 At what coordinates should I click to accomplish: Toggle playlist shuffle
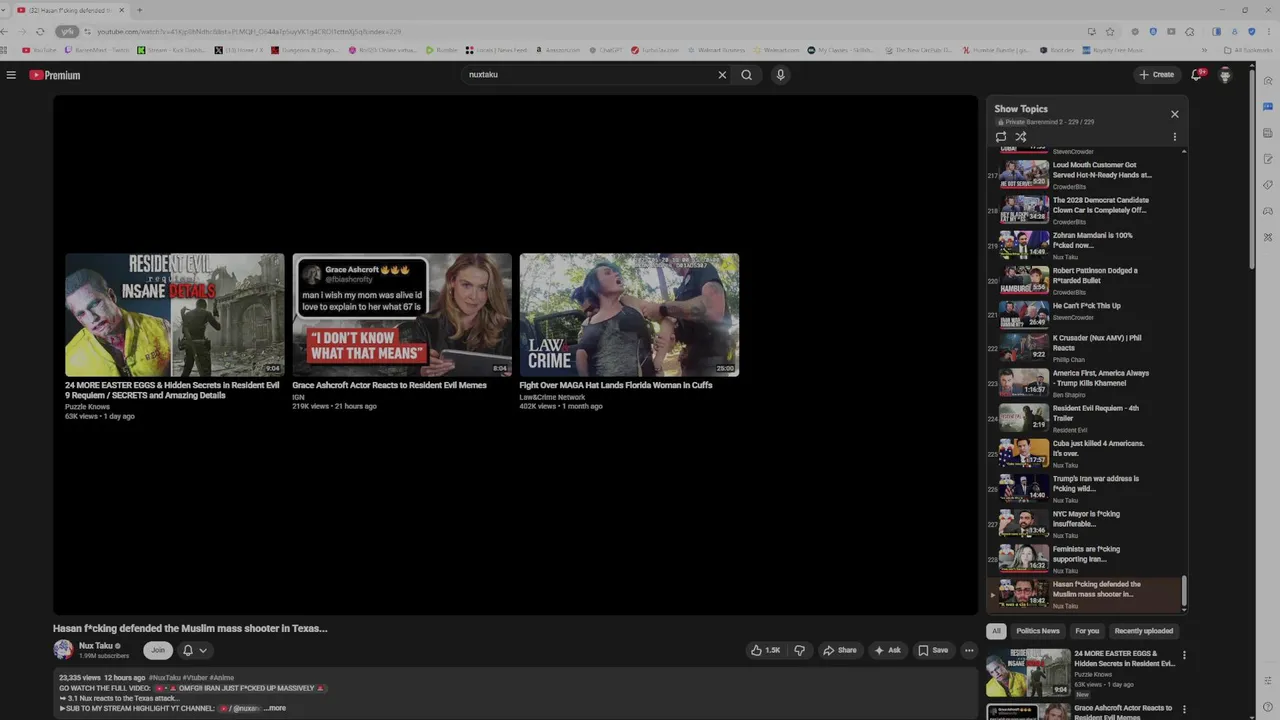point(1021,137)
